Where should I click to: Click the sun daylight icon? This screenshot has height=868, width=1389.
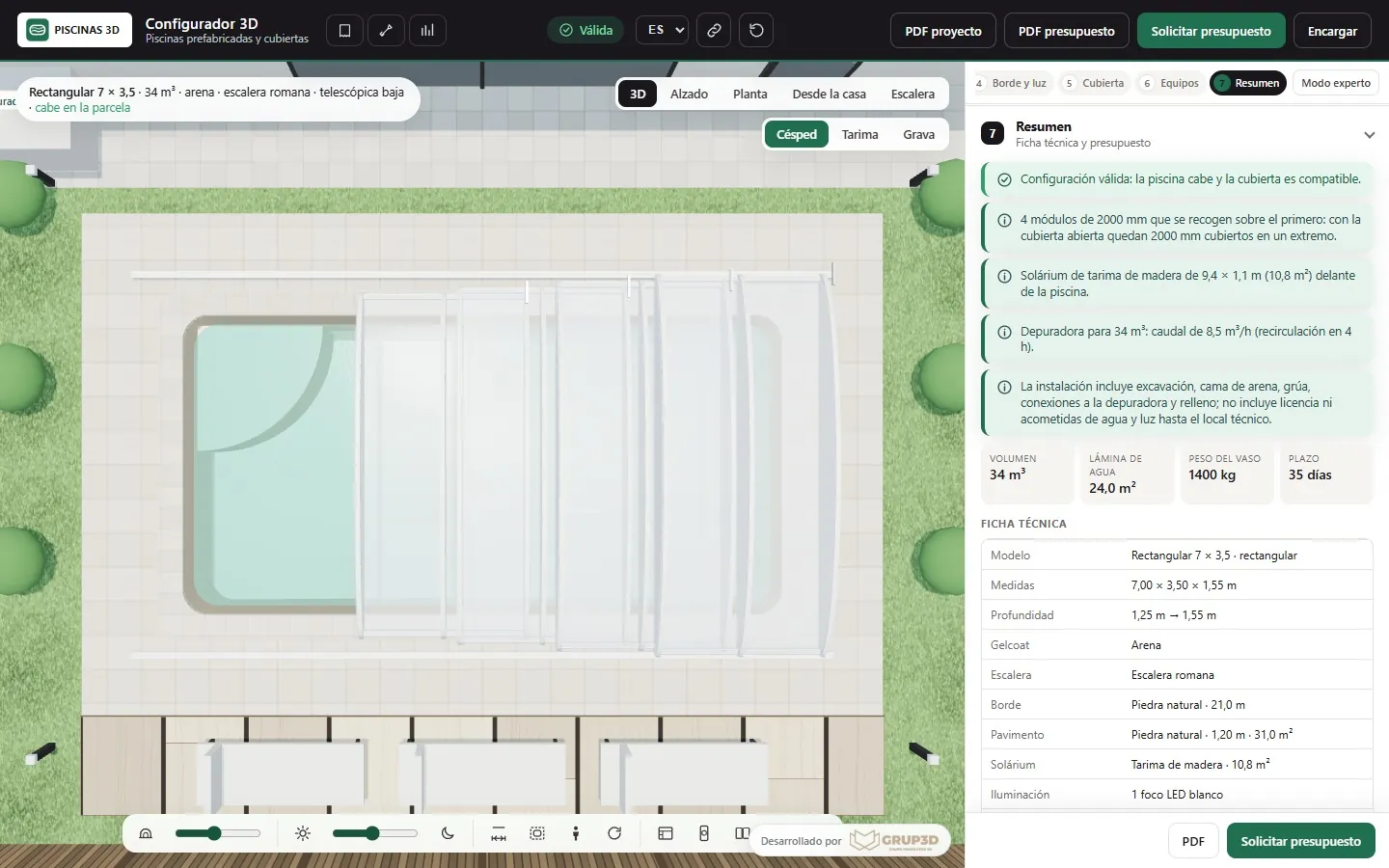(303, 833)
